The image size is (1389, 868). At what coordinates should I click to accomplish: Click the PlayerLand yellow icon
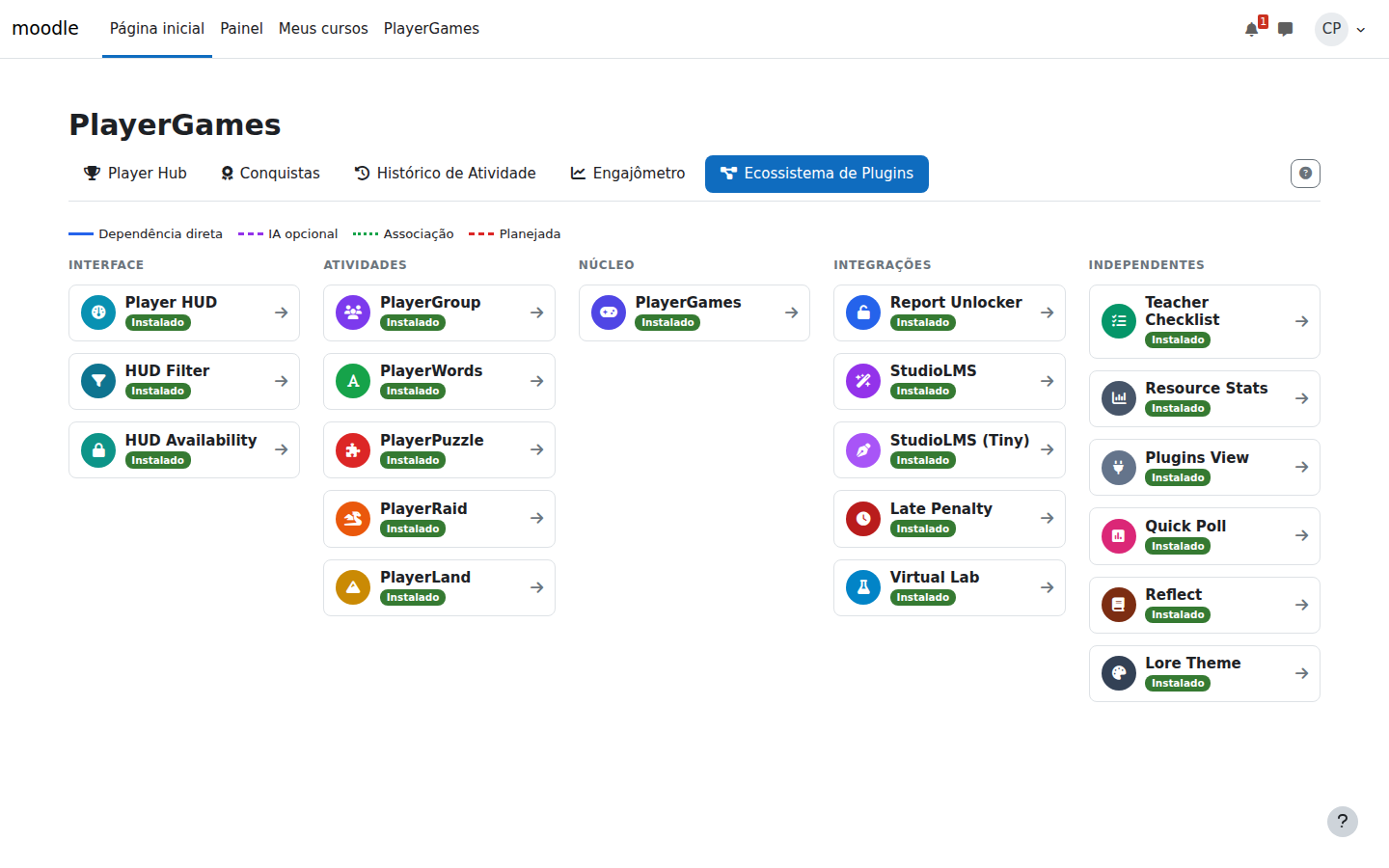[x=353, y=587]
